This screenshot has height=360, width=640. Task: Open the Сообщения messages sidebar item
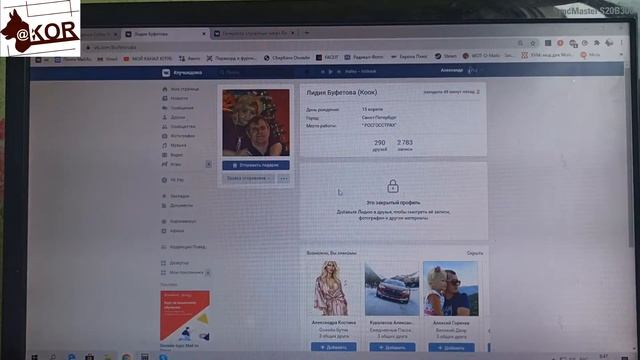tap(178, 108)
